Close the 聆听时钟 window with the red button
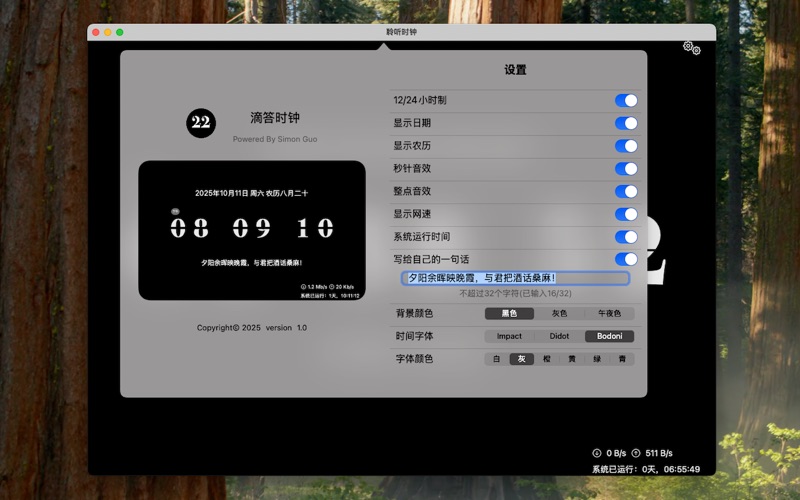Screen dimensions: 800x500 96,32
